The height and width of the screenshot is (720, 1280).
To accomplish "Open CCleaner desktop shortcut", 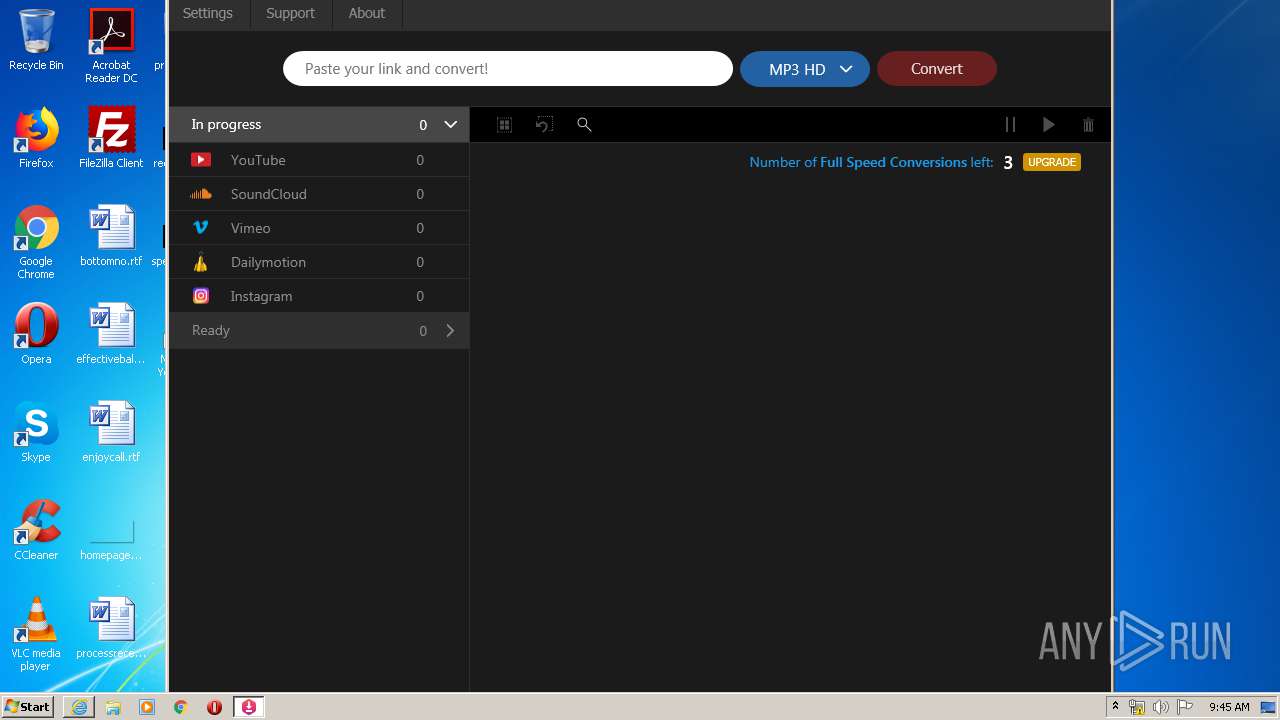I will click(x=36, y=530).
